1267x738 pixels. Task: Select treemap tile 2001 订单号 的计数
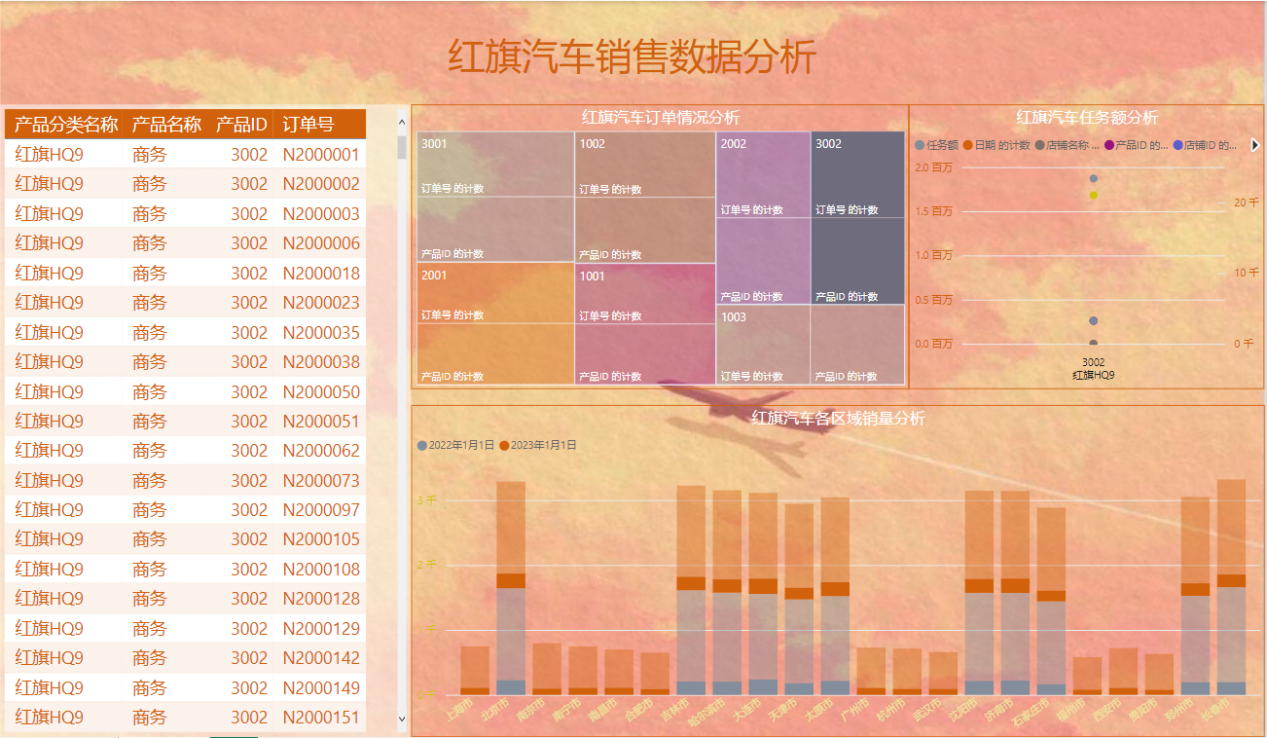pyautogui.click(x=496, y=294)
